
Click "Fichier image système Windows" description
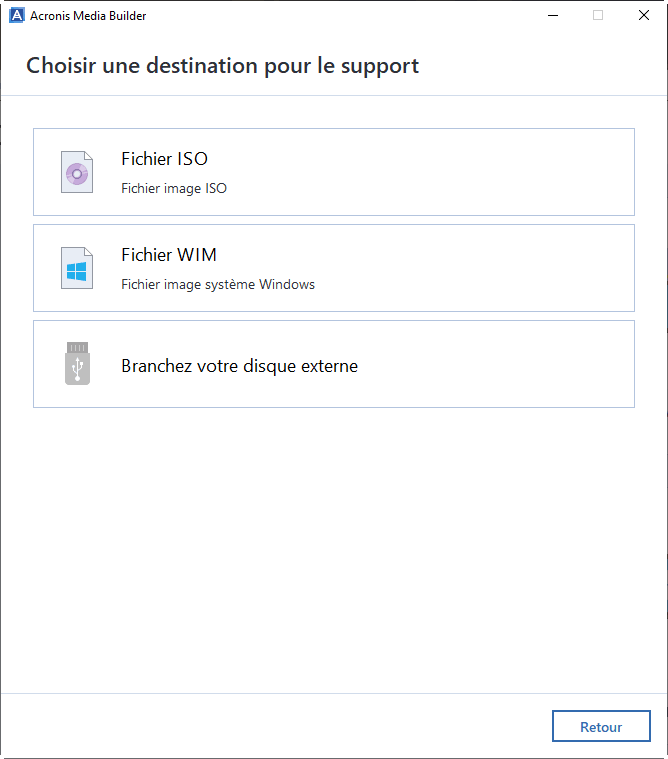click(218, 284)
